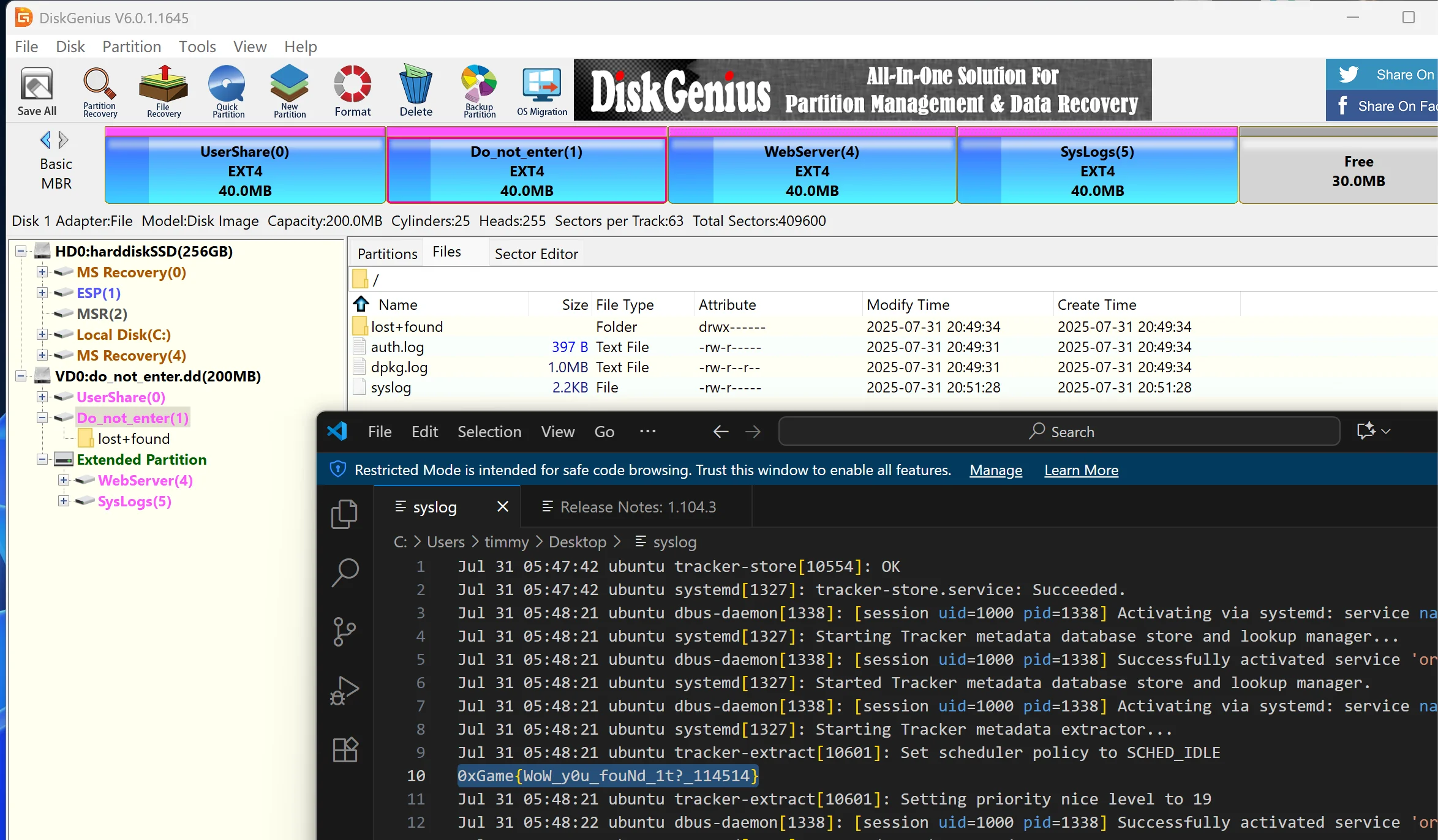Open the VS Code Run and Debug view

(345, 691)
